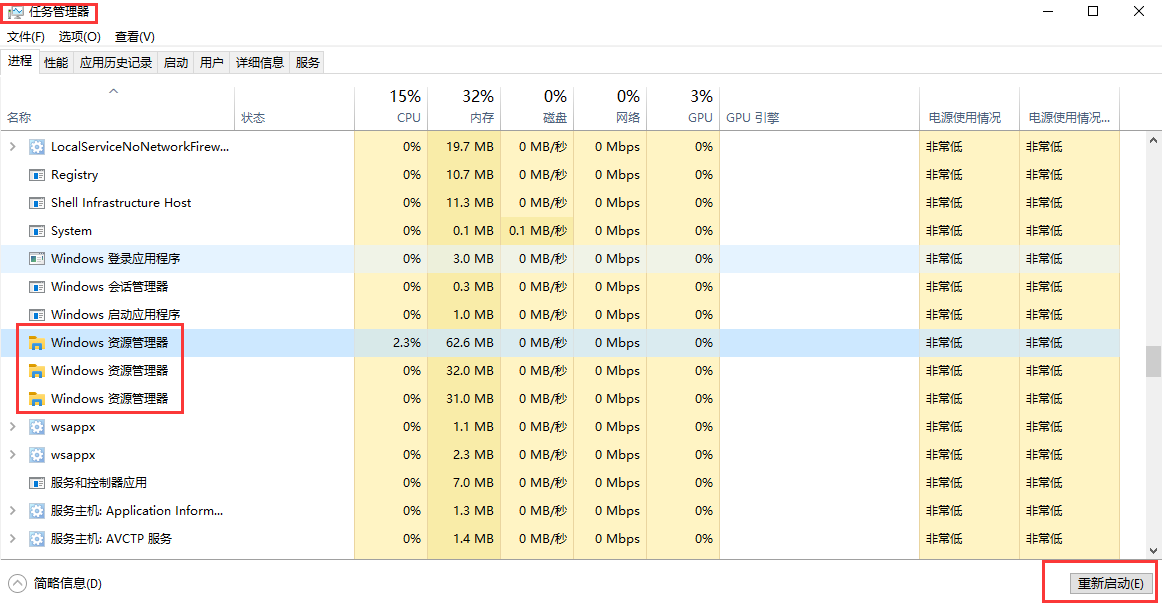Sort by 状态 column header
Image resolution: width=1162 pixels, height=608 pixels.
point(294,108)
